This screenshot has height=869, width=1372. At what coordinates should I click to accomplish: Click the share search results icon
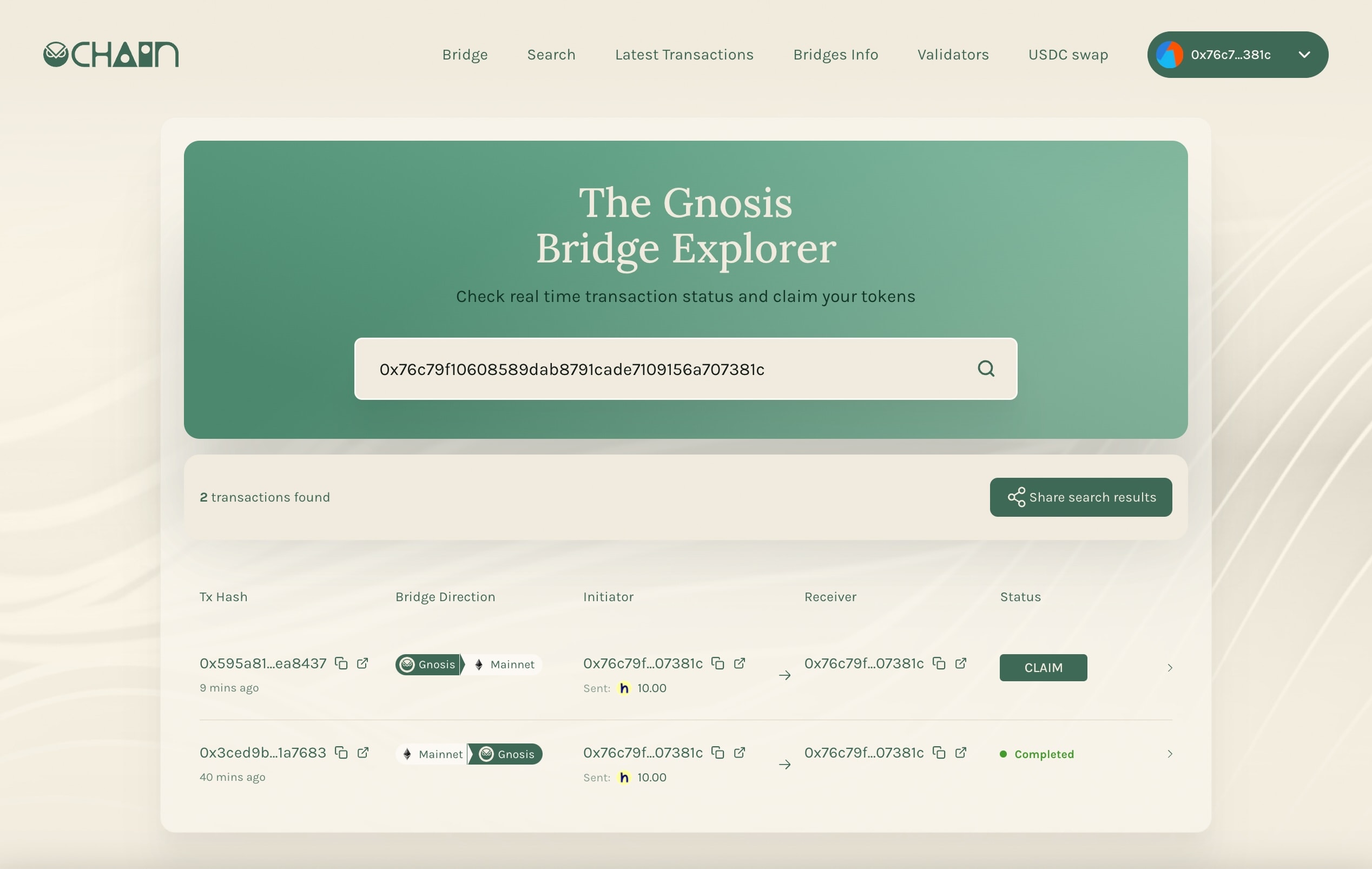1016,497
